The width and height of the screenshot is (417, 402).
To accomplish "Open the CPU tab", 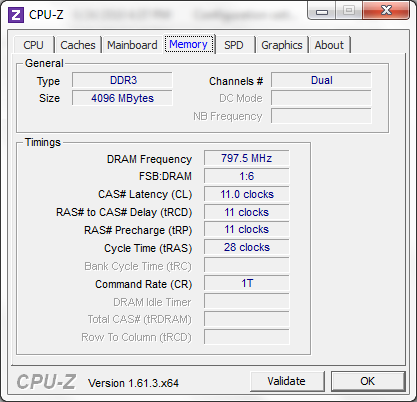I will tap(33, 45).
